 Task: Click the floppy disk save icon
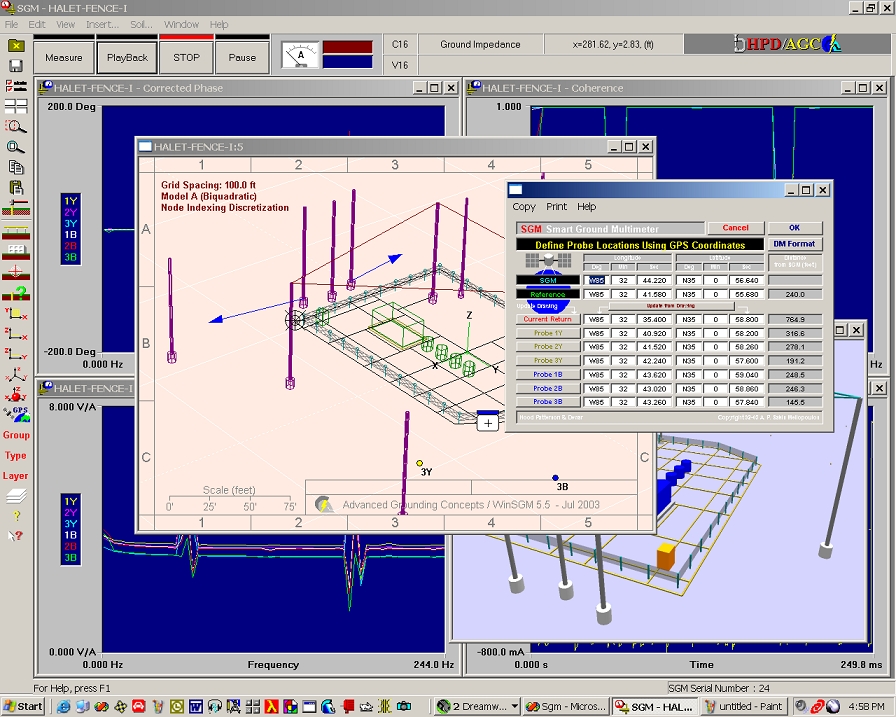click(x=16, y=65)
